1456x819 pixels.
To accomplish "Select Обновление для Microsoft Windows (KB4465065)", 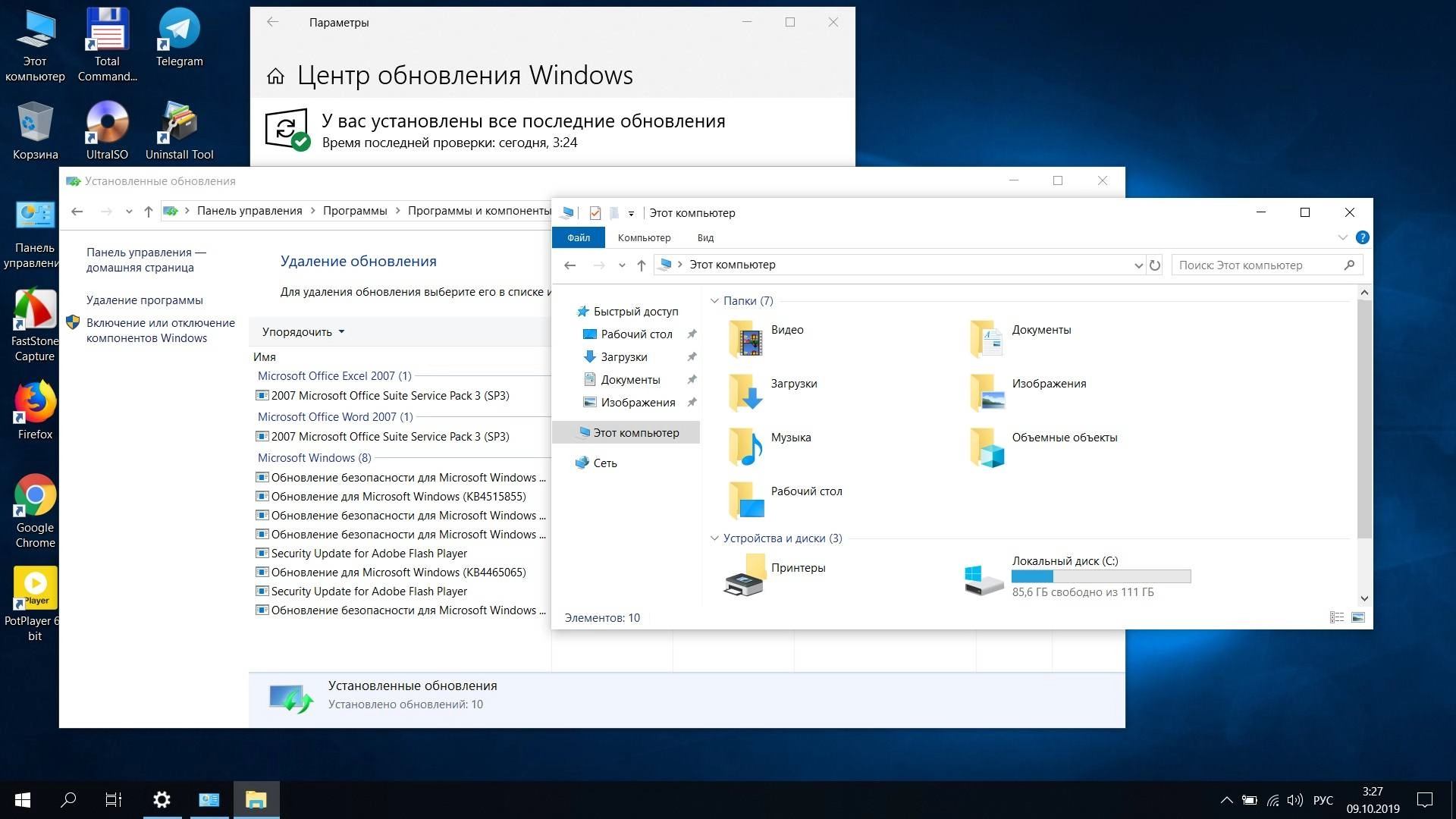I will click(391, 573).
